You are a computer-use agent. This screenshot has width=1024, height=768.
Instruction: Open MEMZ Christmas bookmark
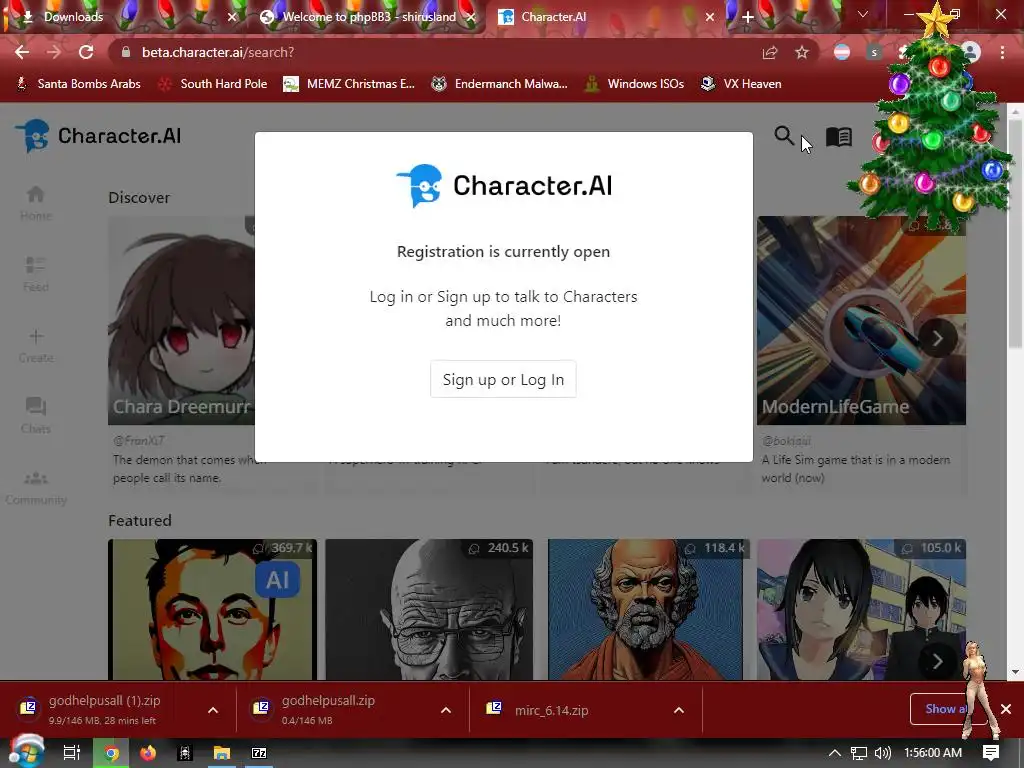point(349,84)
